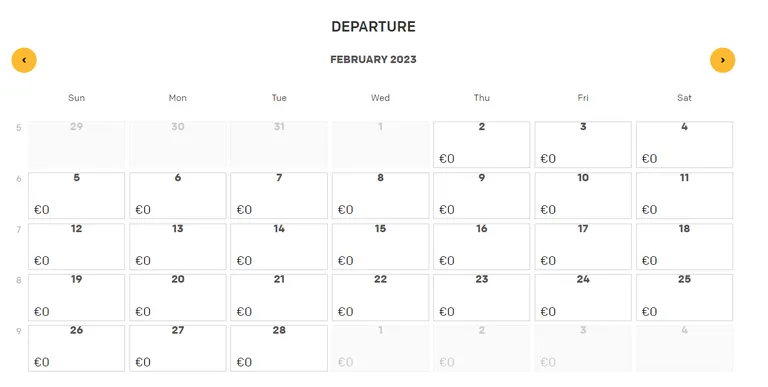The height and width of the screenshot is (387, 768).
Task: Select February 19 departure date
Action: 76,297
